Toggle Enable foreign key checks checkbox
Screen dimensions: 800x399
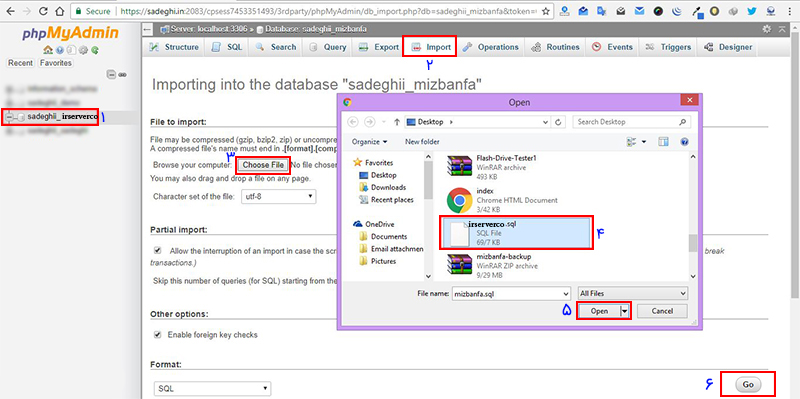[x=158, y=335]
